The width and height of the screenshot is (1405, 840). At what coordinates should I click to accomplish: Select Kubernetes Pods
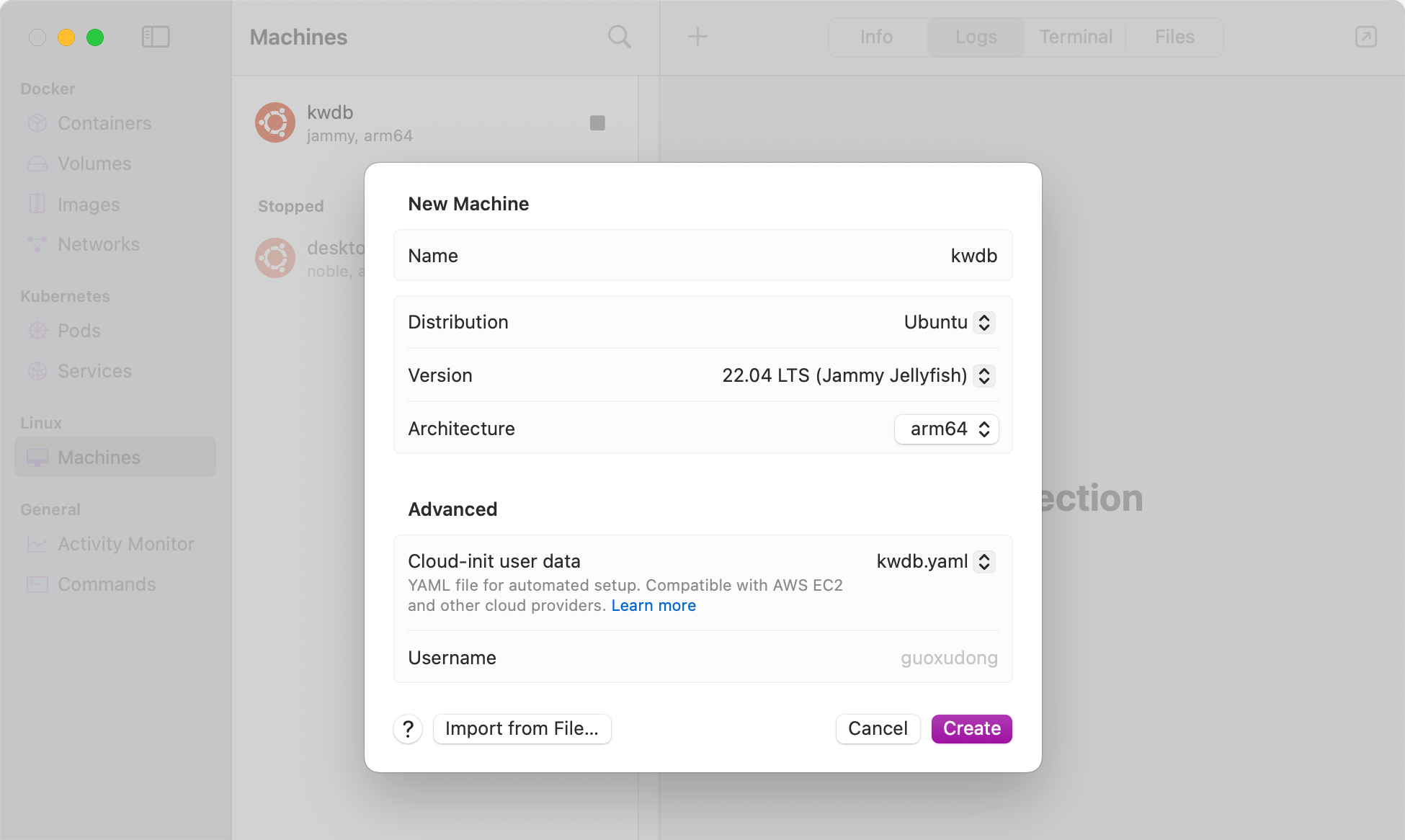tap(79, 331)
